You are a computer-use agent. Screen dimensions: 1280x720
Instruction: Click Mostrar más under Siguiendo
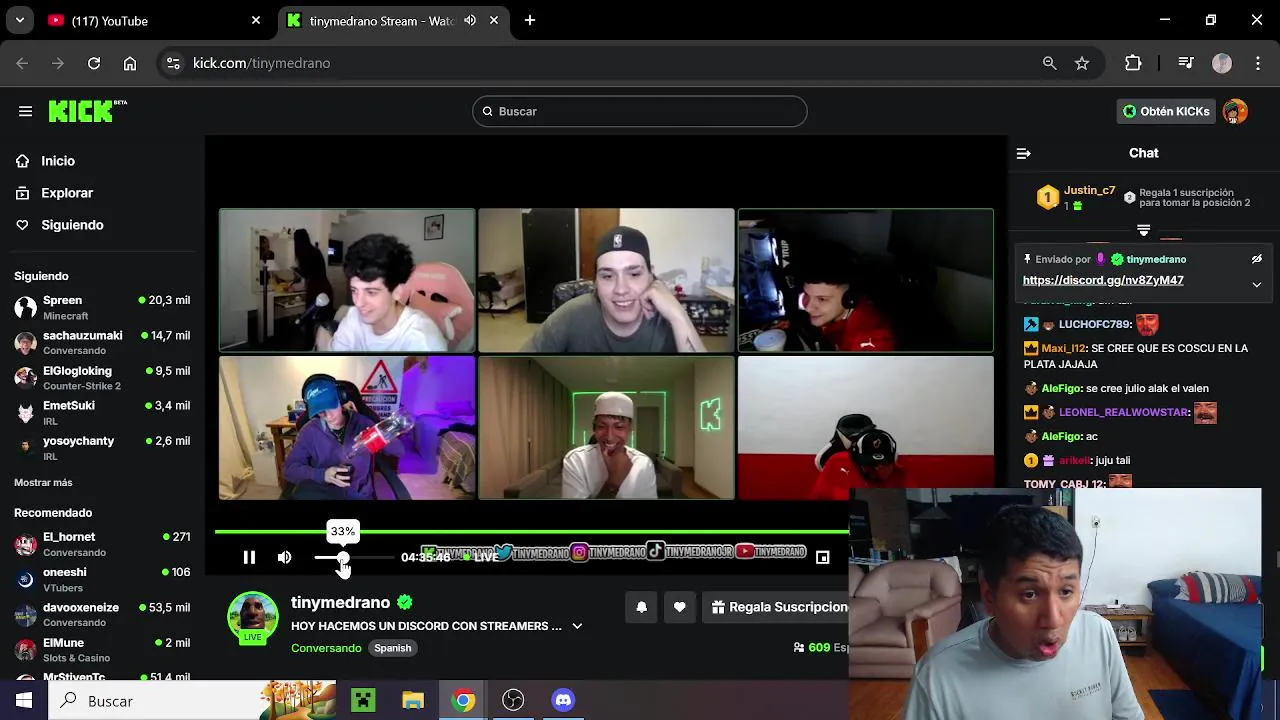pyautogui.click(x=43, y=482)
